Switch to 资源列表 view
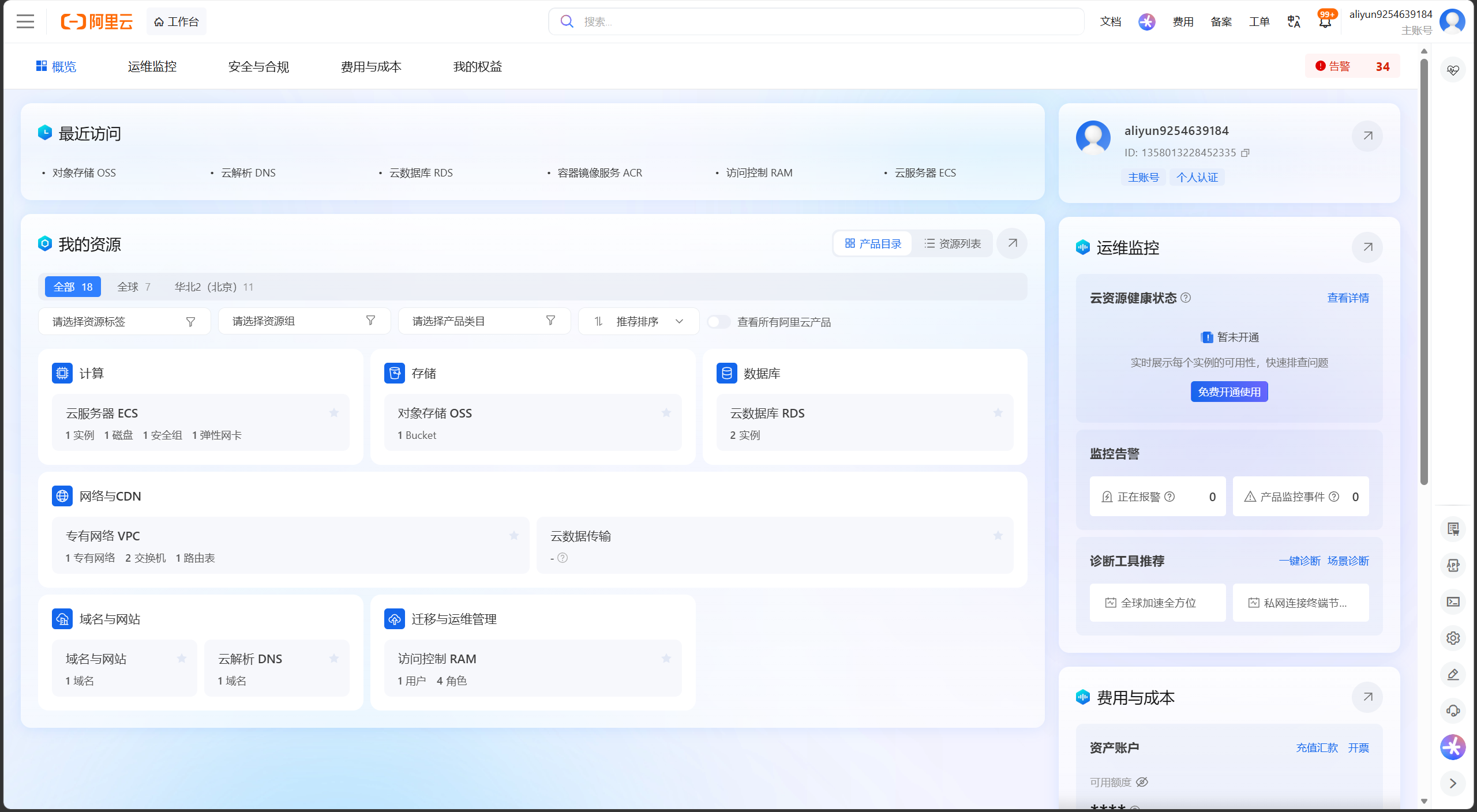The image size is (1477, 812). pyautogui.click(x=953, y=243)
